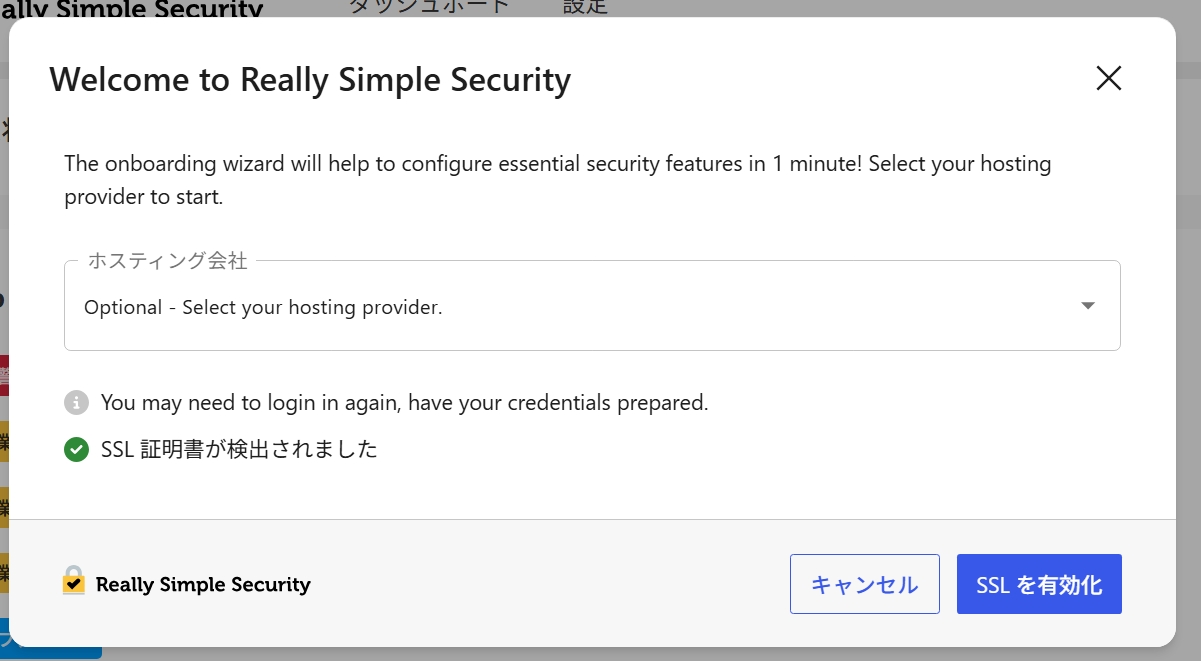This screenshot has height=661, width=1201.
Task: Click the green SSL detected checkmark icon
Action: pos(76,450)
